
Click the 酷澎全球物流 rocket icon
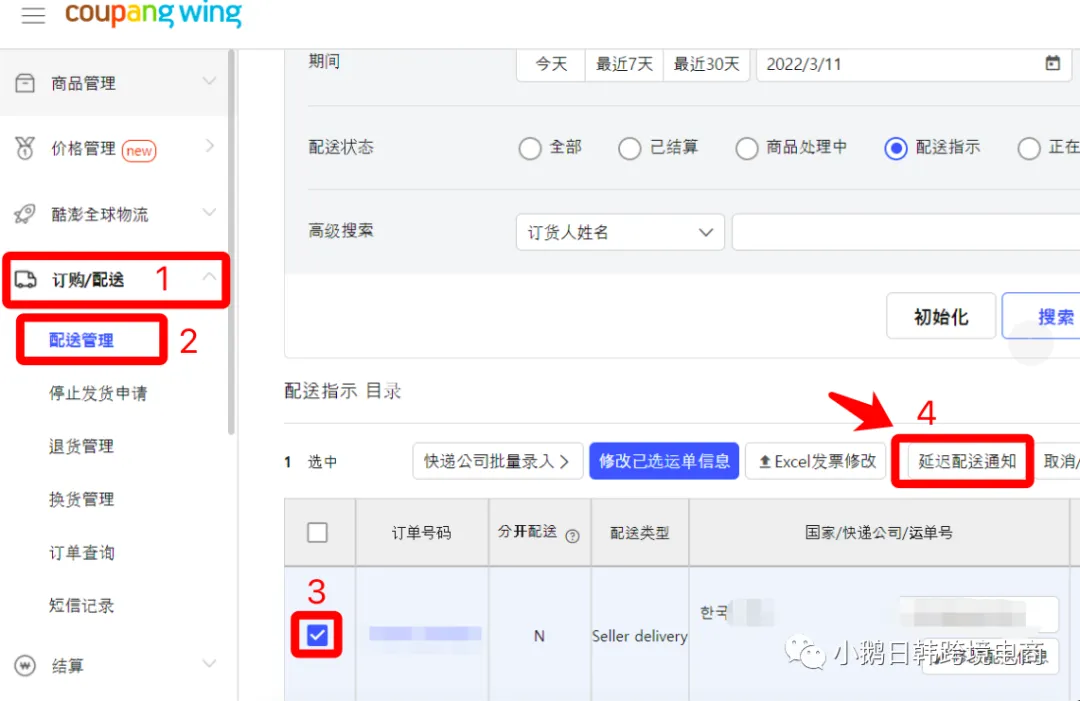pyautogui.click(x=25, y=213)
